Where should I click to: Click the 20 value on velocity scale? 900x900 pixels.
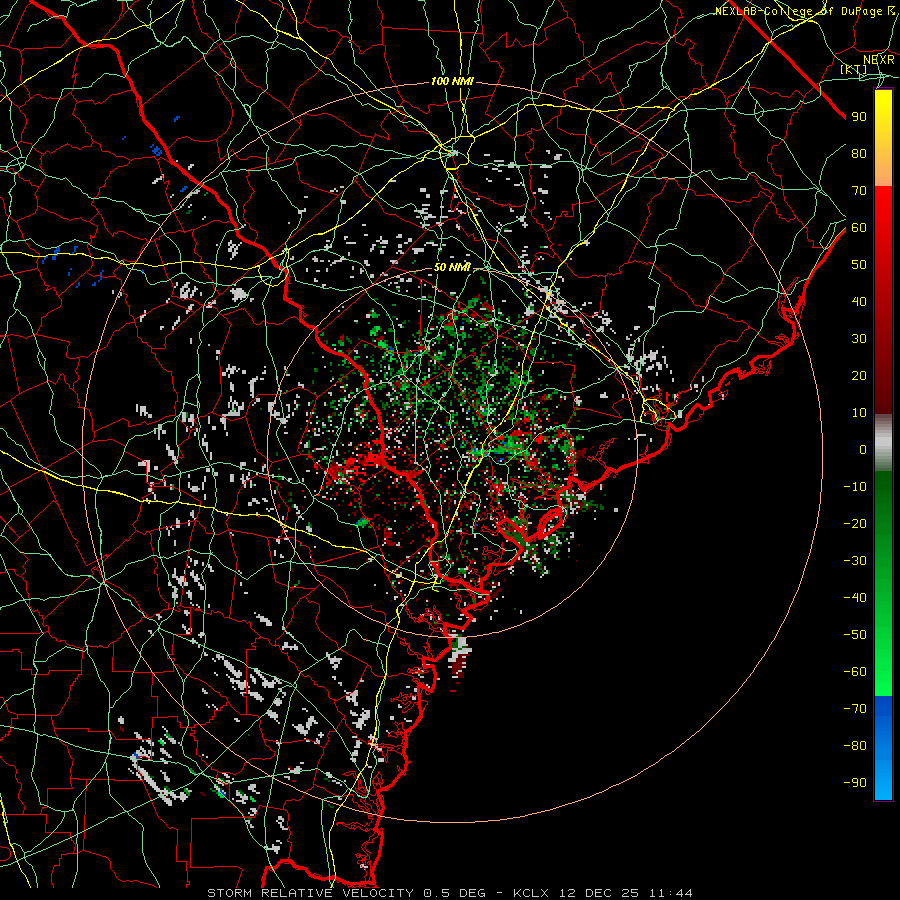point(859,375)
